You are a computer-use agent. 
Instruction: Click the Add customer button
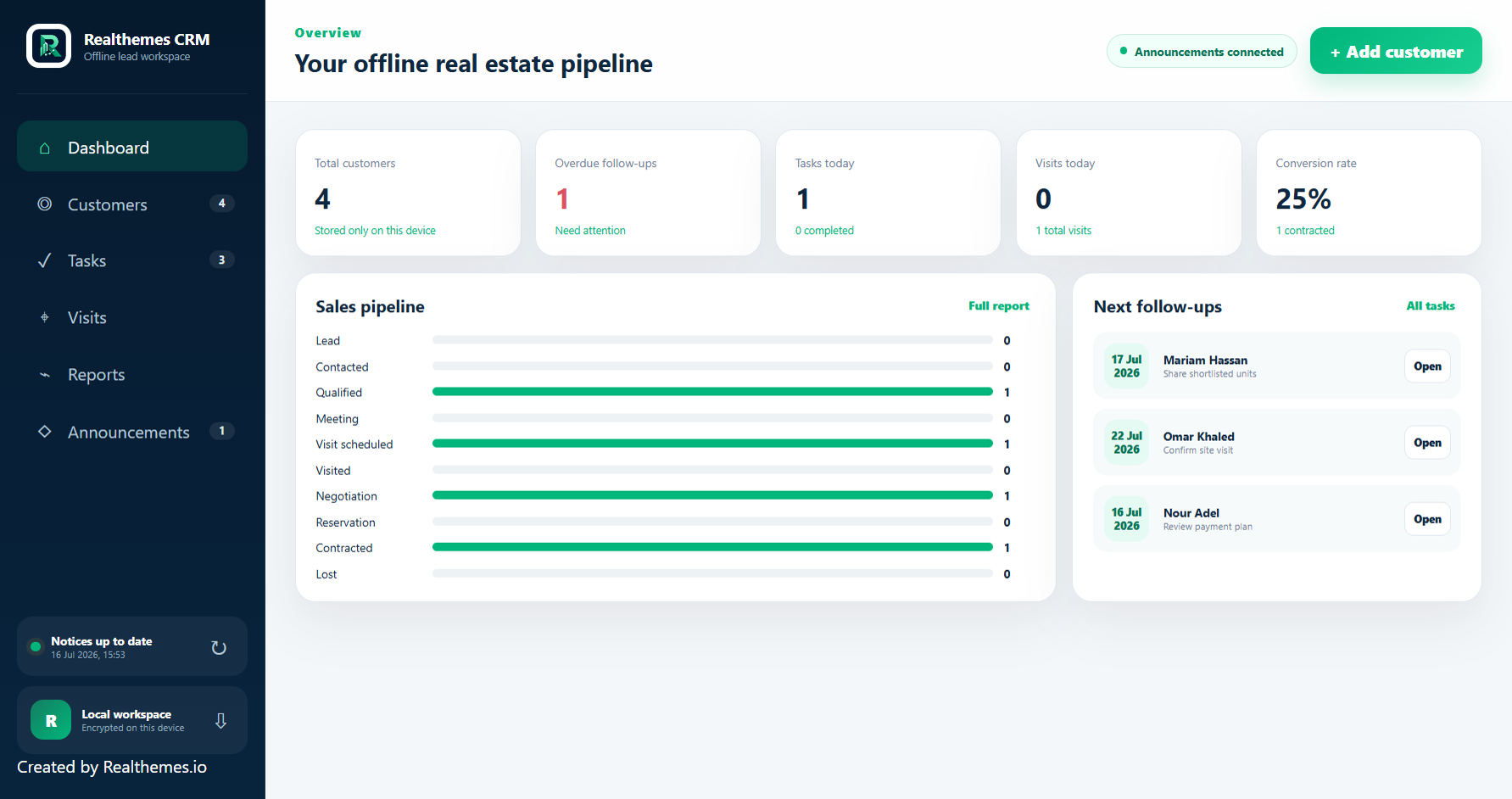pos(1396,51)
